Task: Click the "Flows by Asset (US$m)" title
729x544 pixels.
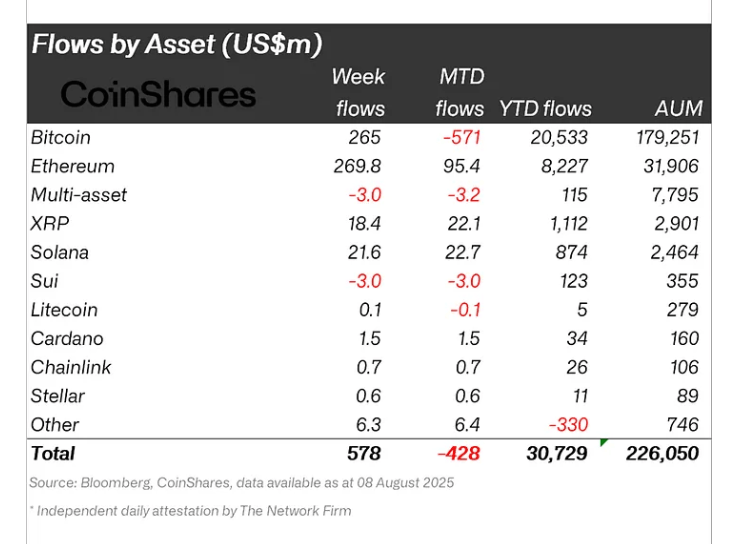Action: coord(176,44)
